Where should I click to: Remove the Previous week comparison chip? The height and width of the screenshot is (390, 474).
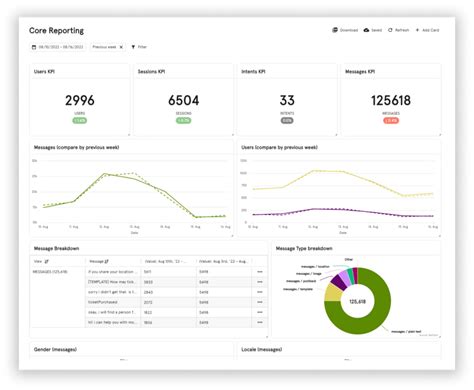[121, 47]
